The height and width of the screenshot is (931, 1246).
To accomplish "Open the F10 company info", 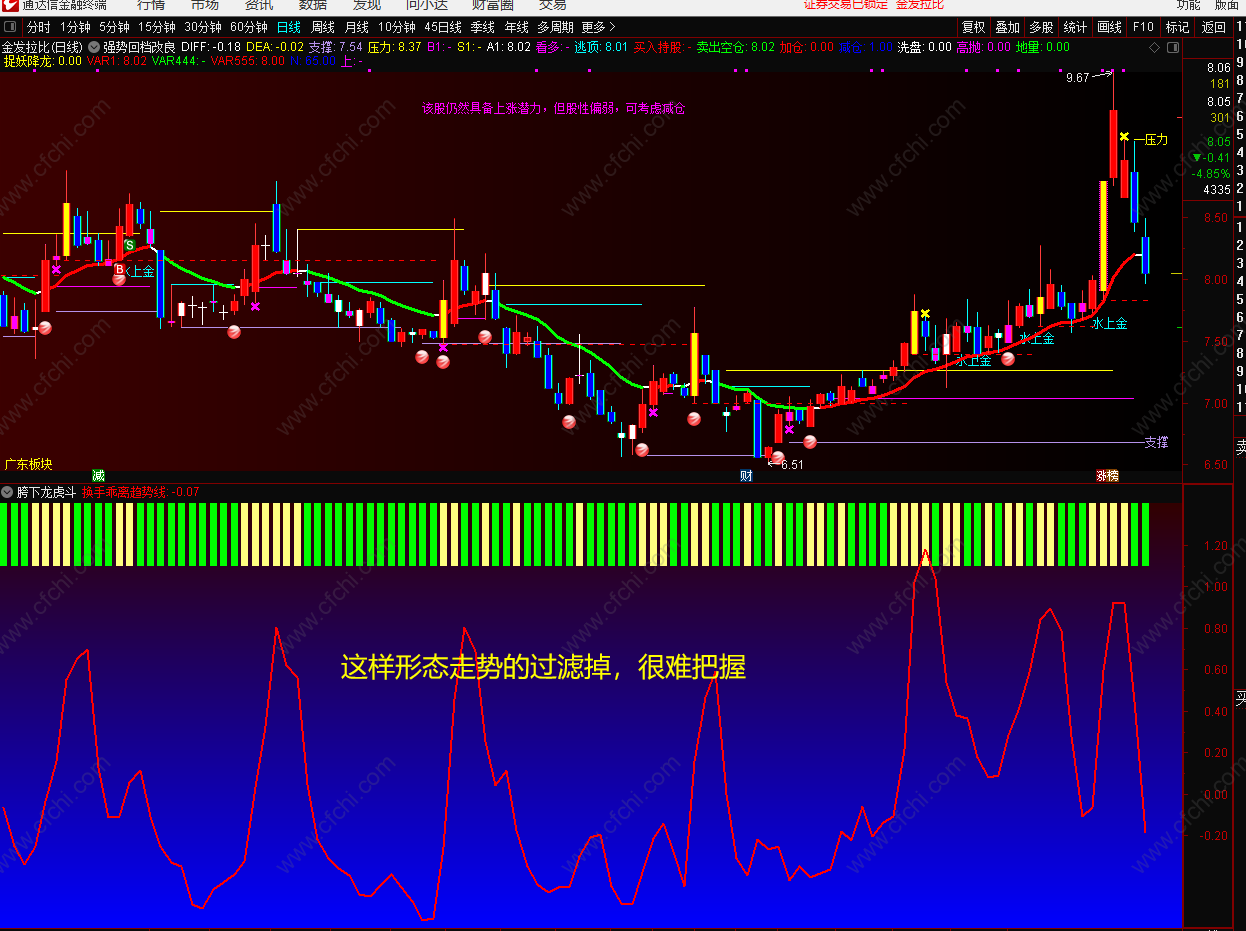I will [1144, 27].
